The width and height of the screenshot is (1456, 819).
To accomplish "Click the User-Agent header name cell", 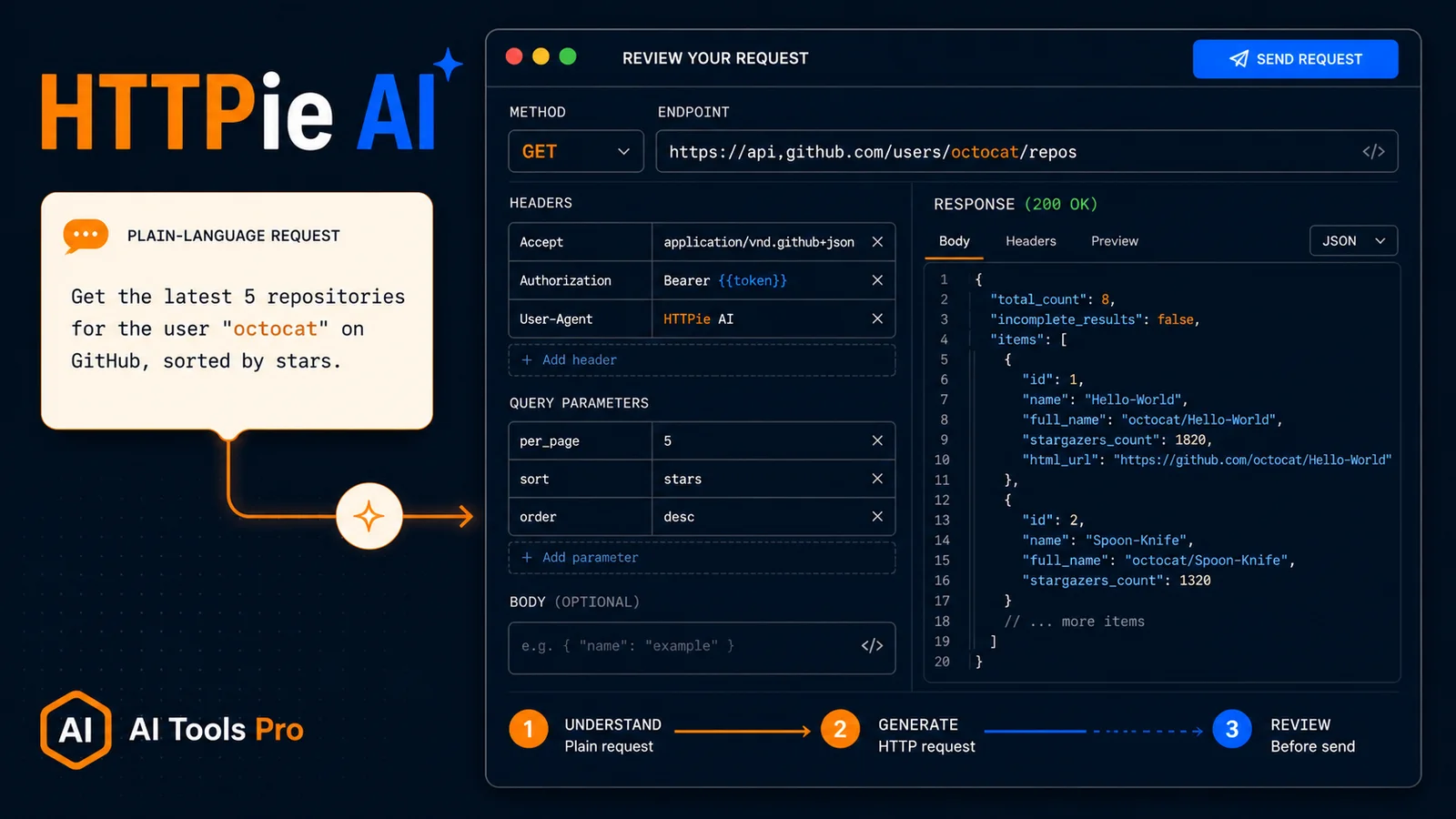I will coord(581,318).
